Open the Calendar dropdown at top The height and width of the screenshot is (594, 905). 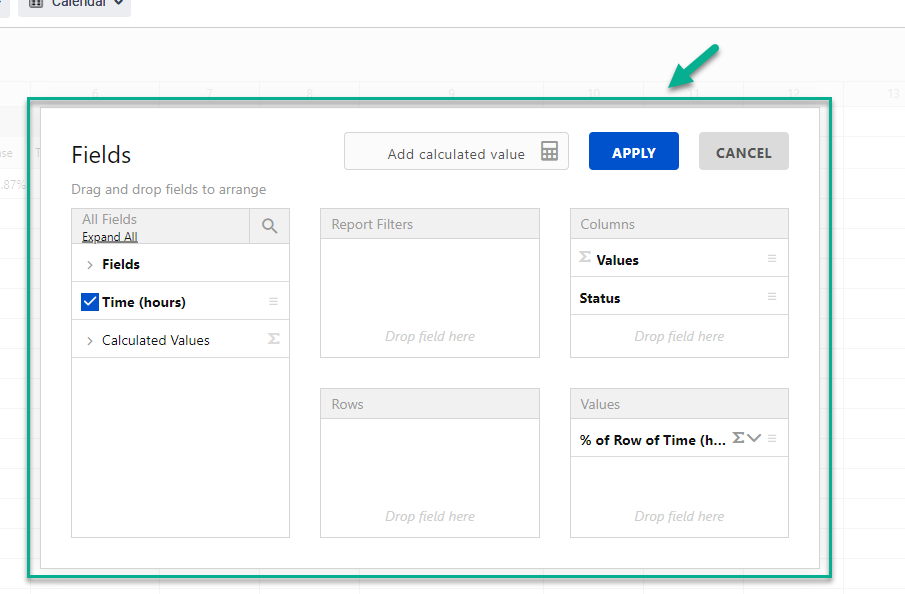tap(75, 4)
